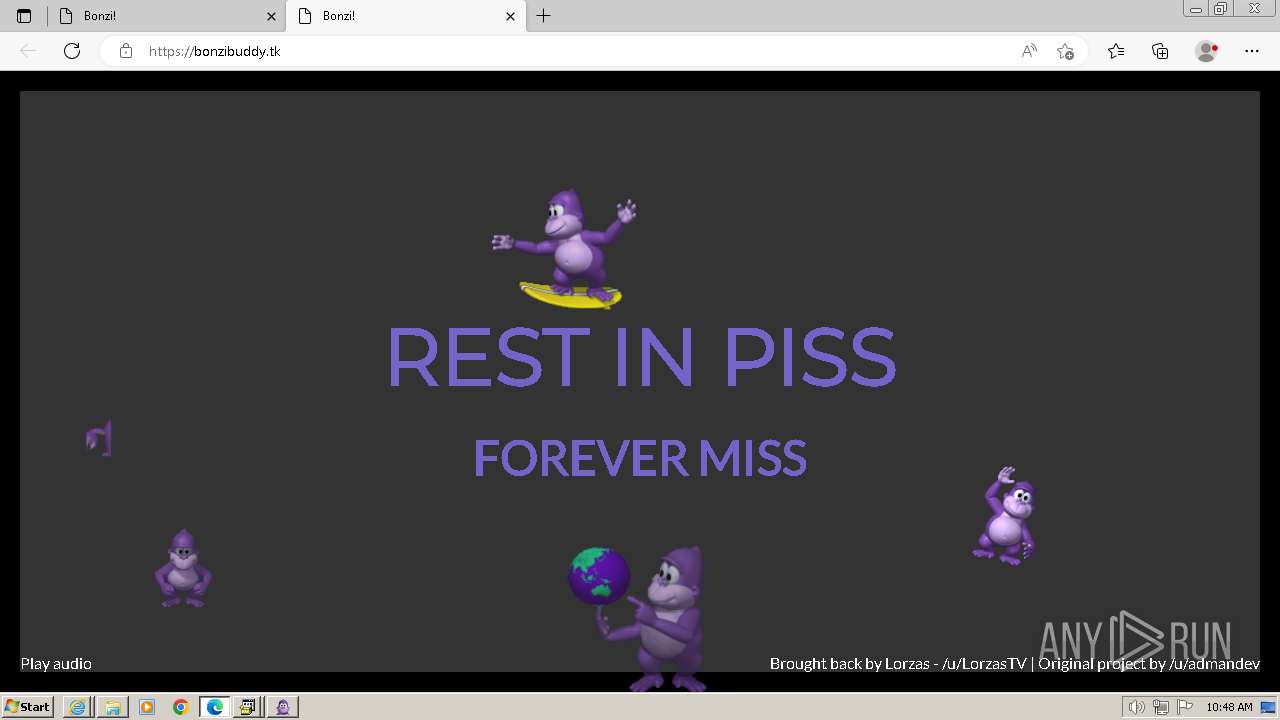This screenshot has width=1280, height=720.
Task: Close the active second Bonzi! tab
Action: [x=511, y=16]
